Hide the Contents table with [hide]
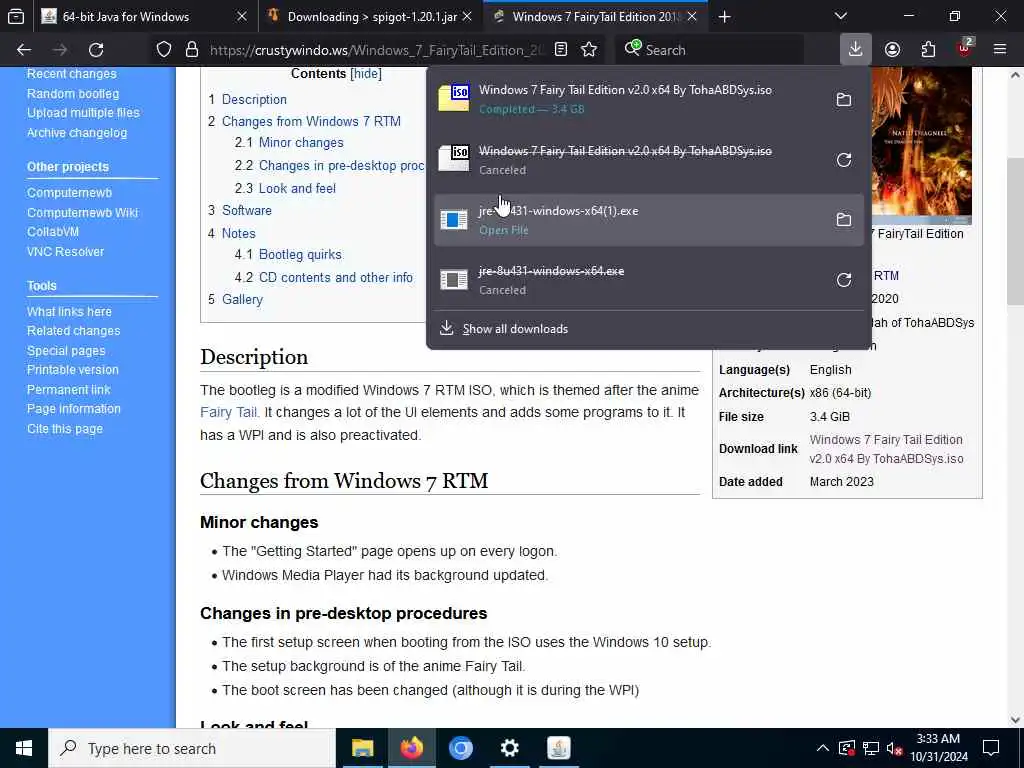Screen dimensions: 1024x768 (x=366, y=74)
